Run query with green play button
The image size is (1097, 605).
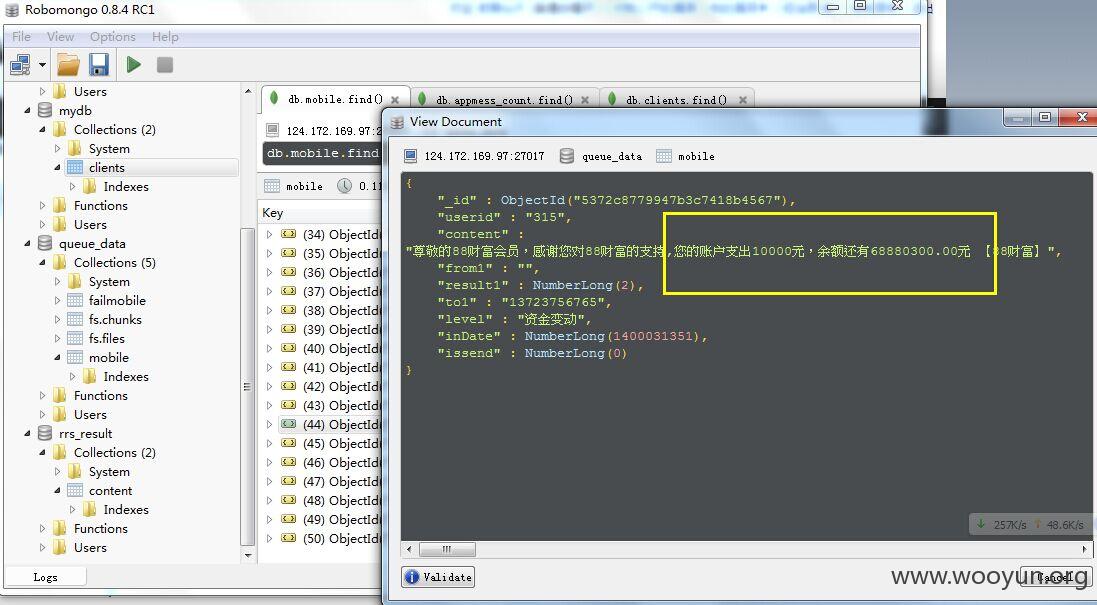pyautogui.click(x=134, y=65)
